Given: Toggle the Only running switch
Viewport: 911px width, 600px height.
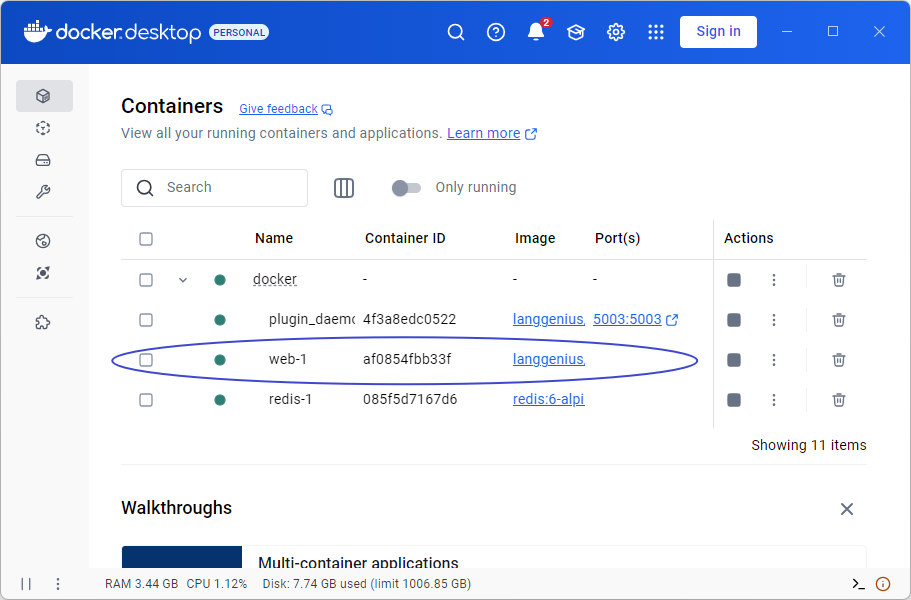Looking at the screenshot, I should click(406, 188).
